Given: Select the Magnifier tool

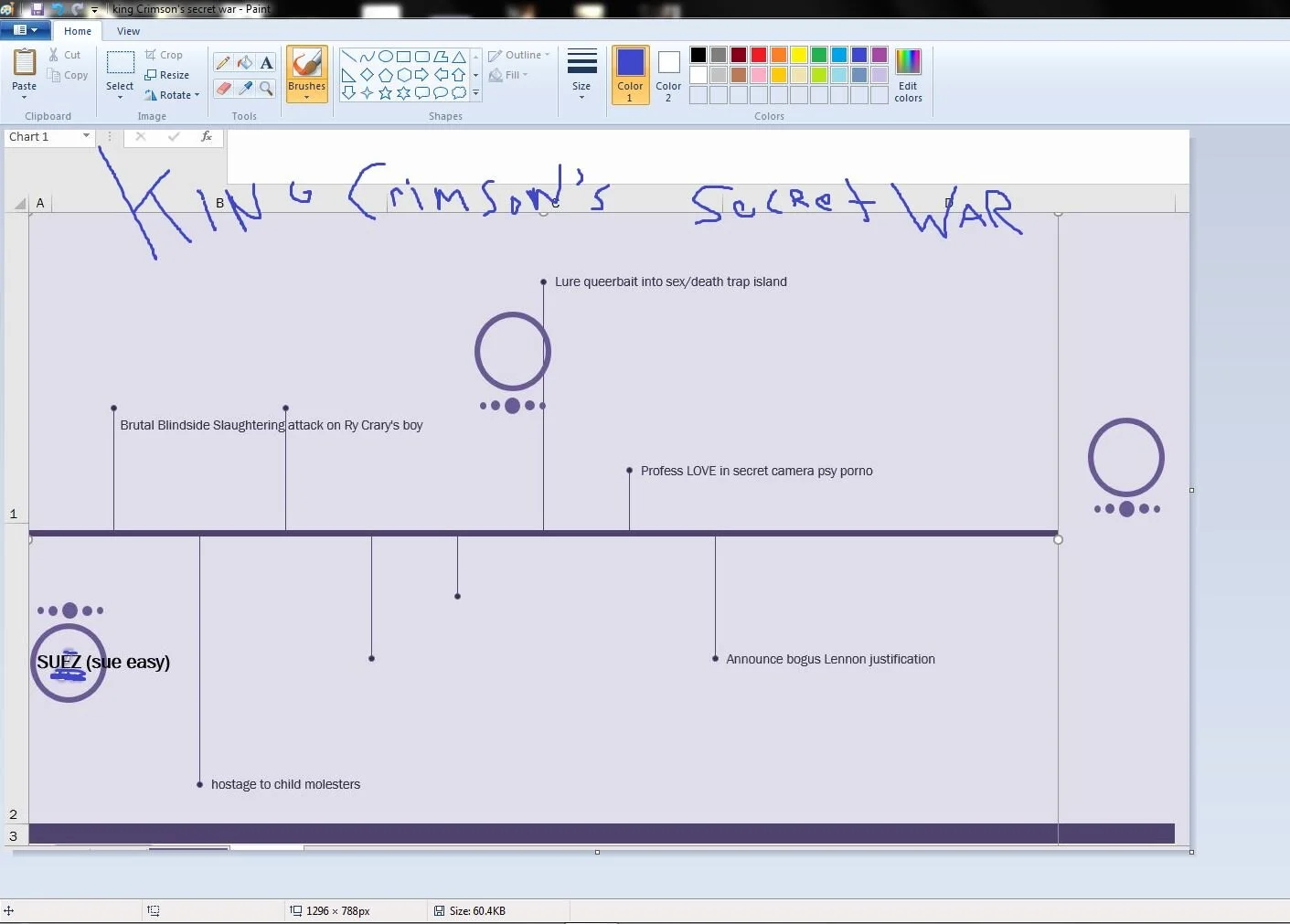Looking at the screenshot, I should point(266,89).
